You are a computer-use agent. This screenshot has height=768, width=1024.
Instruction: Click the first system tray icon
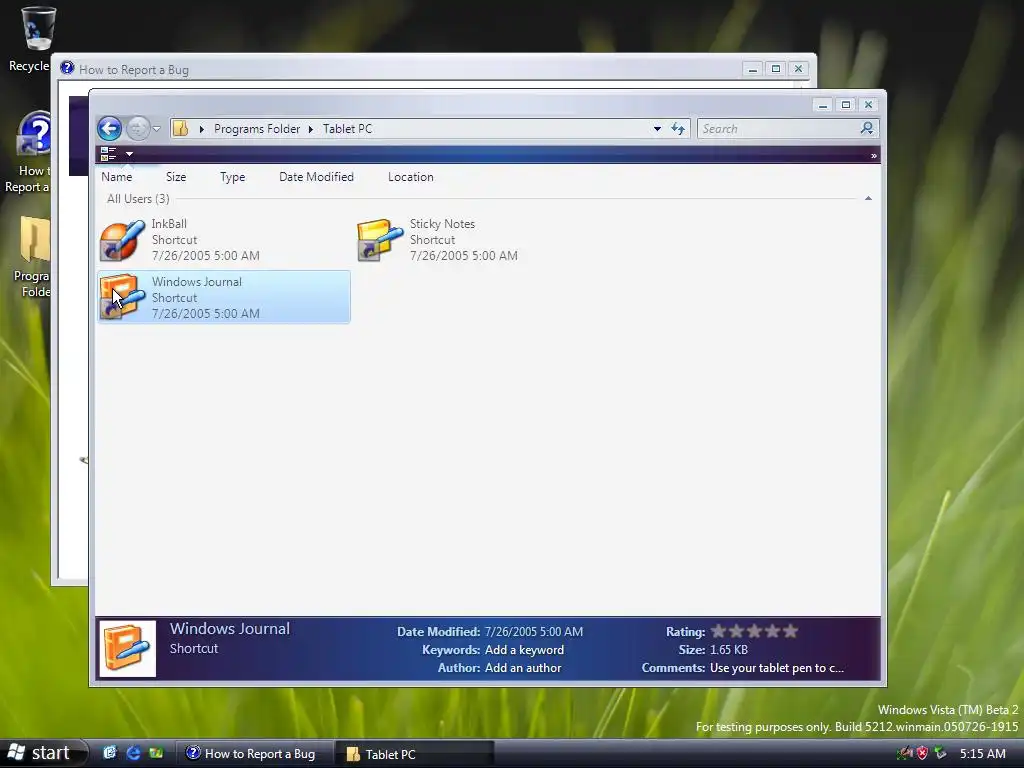click(904, 753)
